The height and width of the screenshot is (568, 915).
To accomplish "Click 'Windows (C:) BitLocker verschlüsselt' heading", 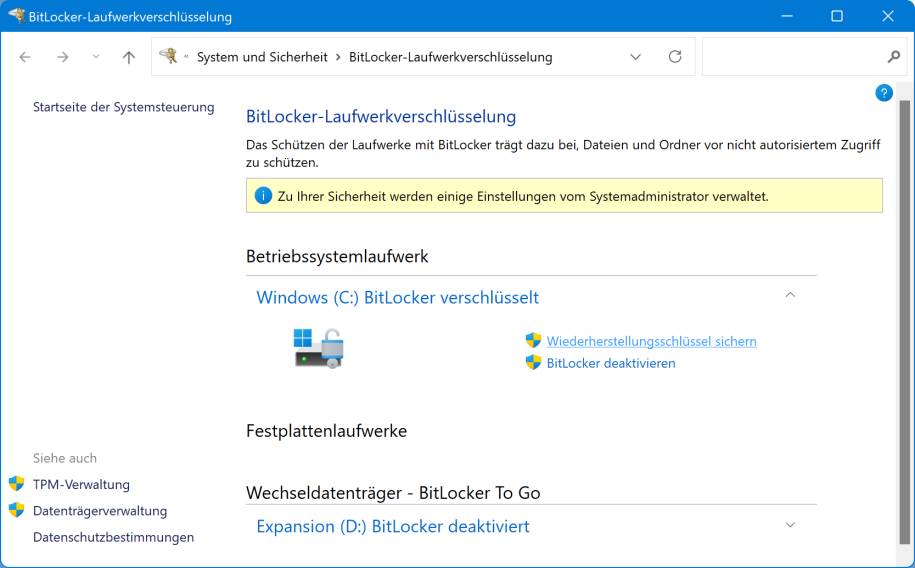I will pyautogui.click(x=397, y=298).
